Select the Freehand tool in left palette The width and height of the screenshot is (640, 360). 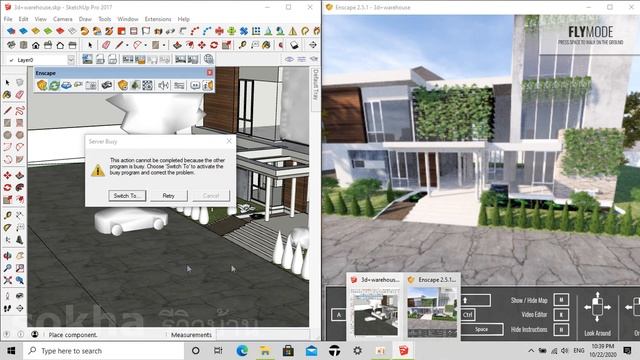(20, 111)
